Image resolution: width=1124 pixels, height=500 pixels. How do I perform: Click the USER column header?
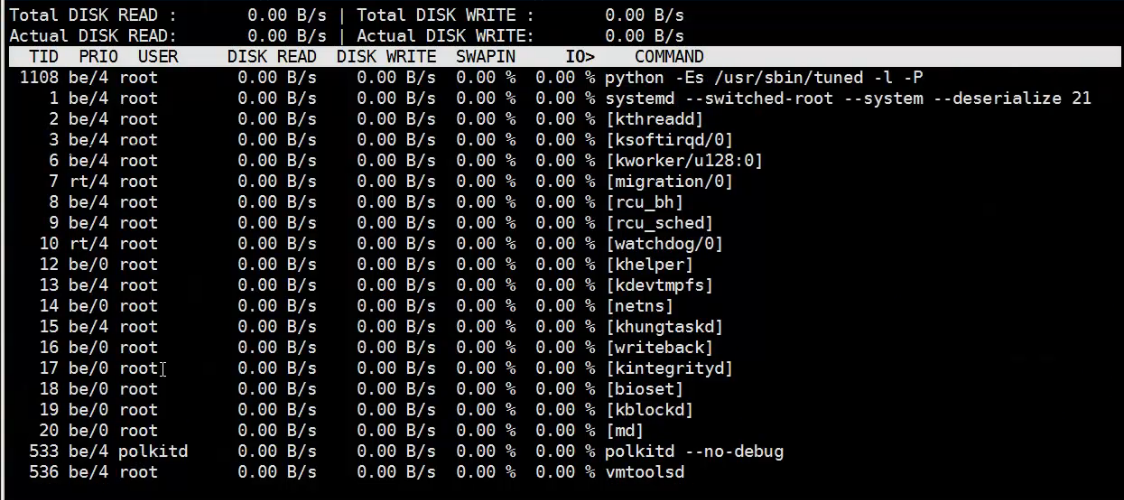(x=158, y=57)
